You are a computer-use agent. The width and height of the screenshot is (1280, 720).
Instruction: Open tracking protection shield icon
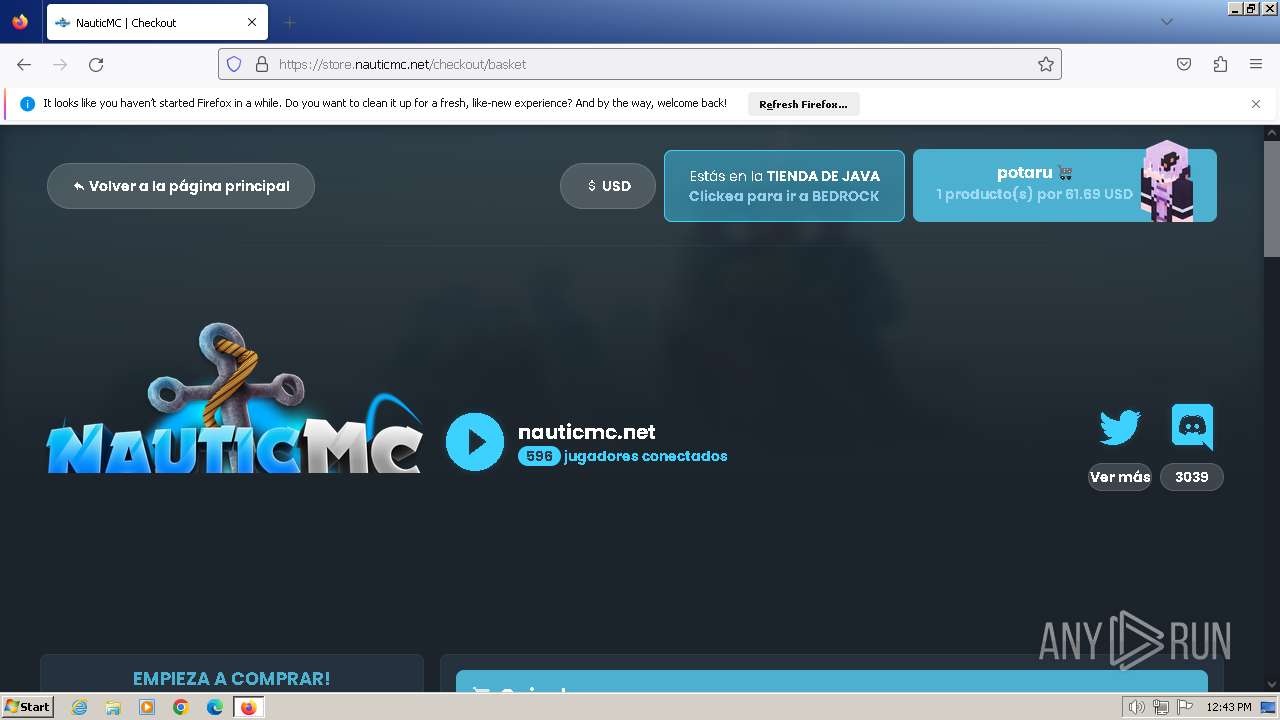click(x=234, y=64)
